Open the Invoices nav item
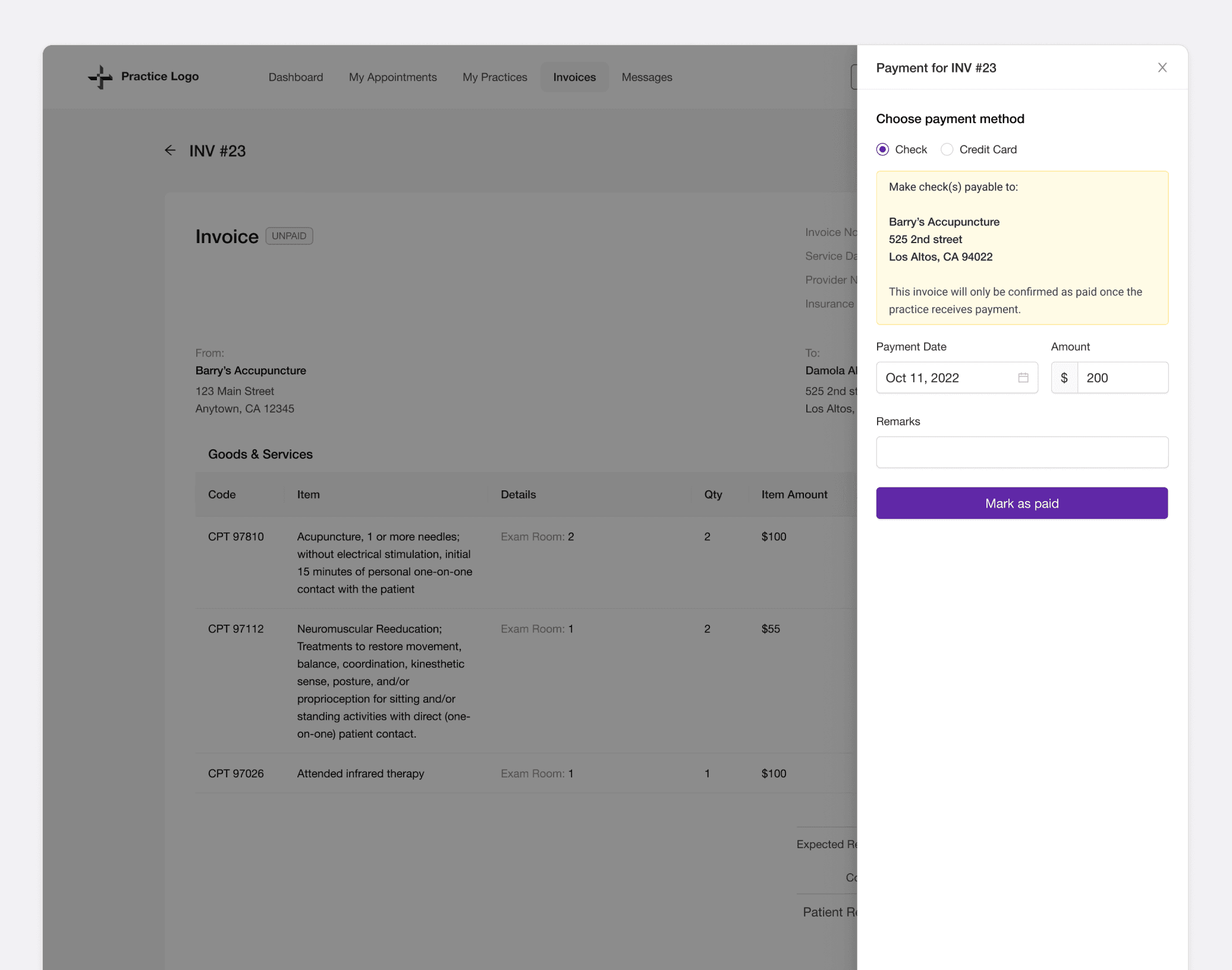The height and width of the screenshot is (970, 1232). (574, 77)
